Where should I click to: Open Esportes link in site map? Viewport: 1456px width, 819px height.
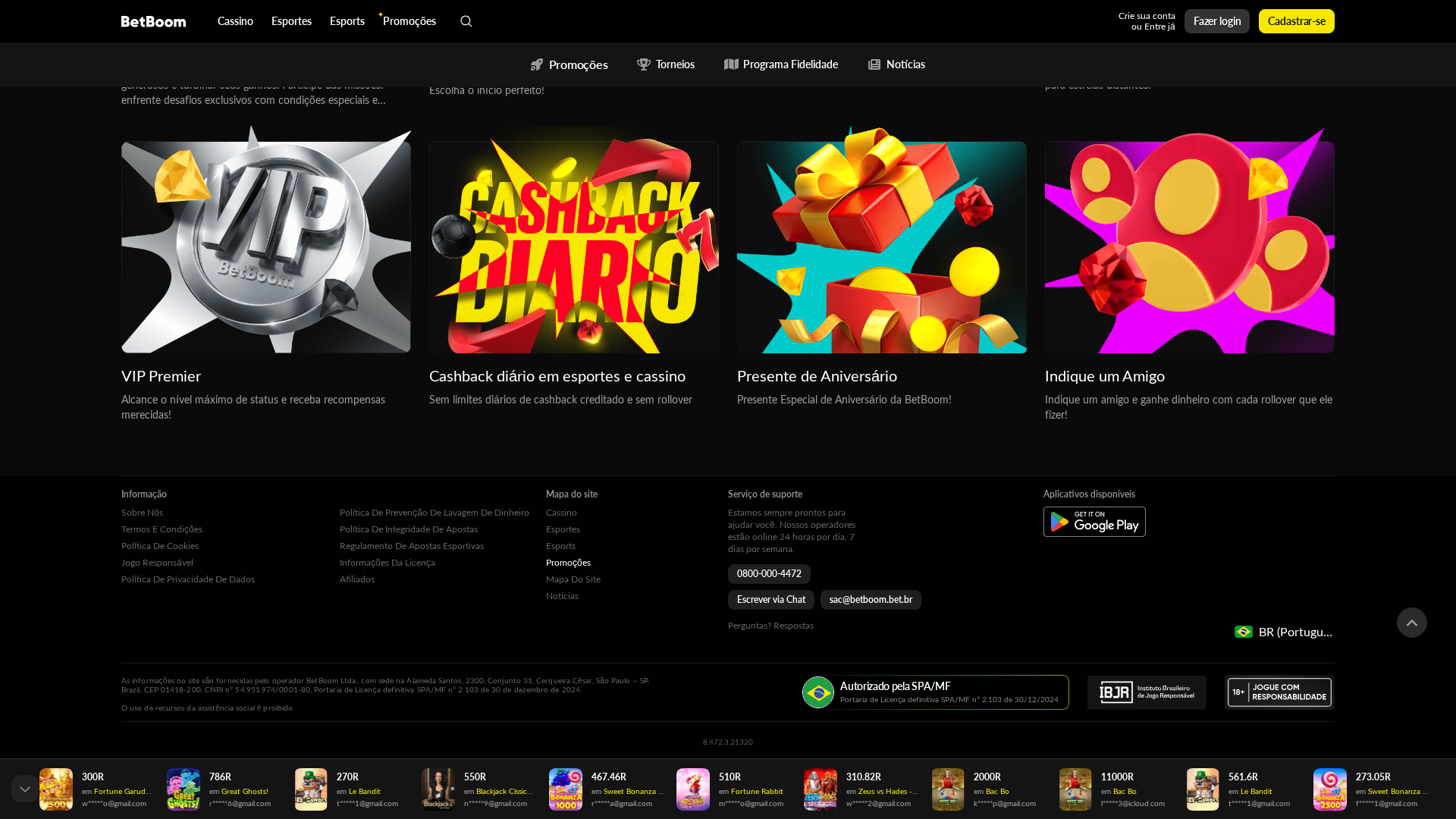563,529
